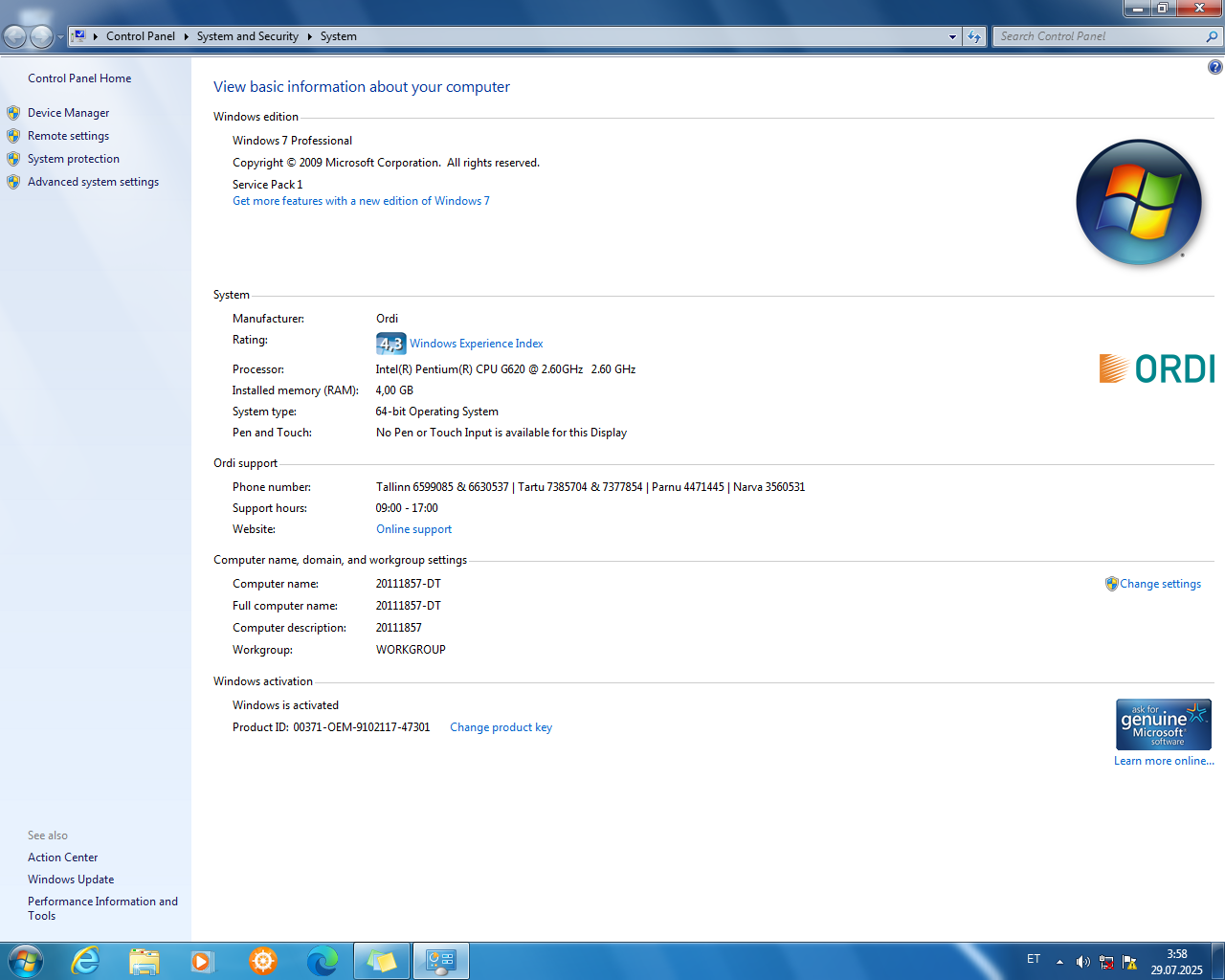Click the Control Panel System taskbar button

click(x=441, y=961)
